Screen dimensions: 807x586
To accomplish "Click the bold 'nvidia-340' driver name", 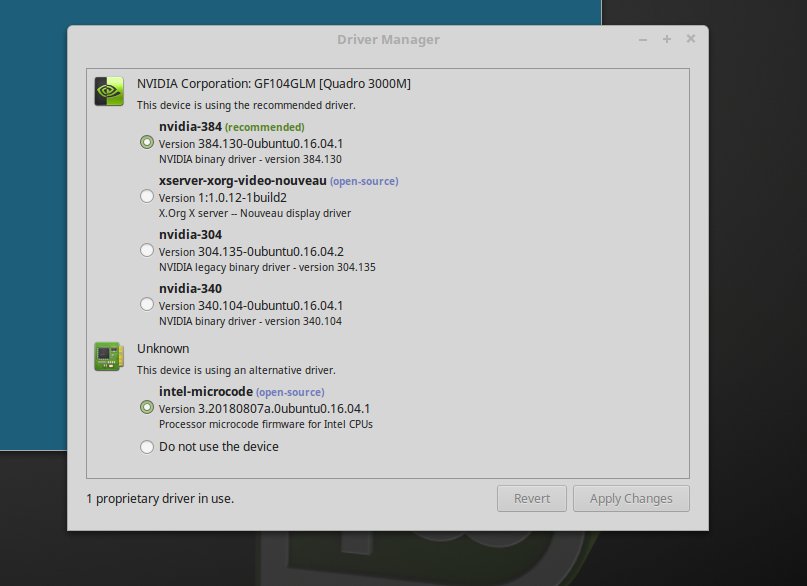I will point(190,289).
